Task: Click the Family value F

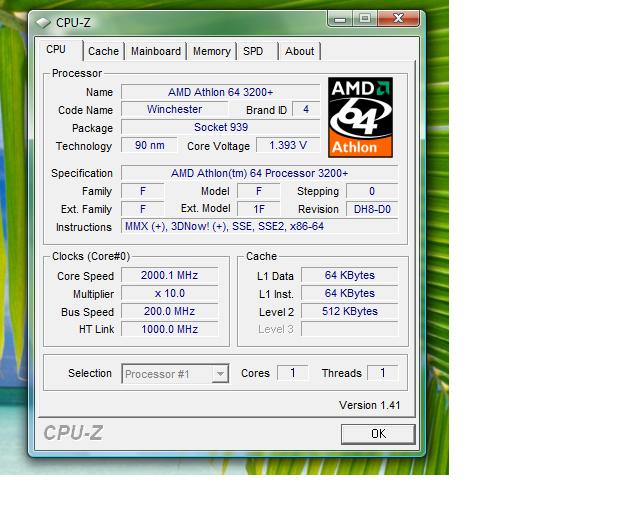Action: (143, 191)
